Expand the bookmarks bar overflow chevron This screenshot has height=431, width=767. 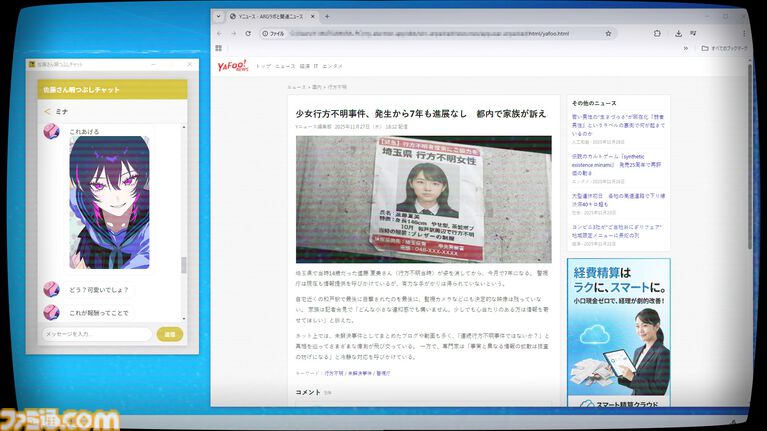tap(686, 48)
